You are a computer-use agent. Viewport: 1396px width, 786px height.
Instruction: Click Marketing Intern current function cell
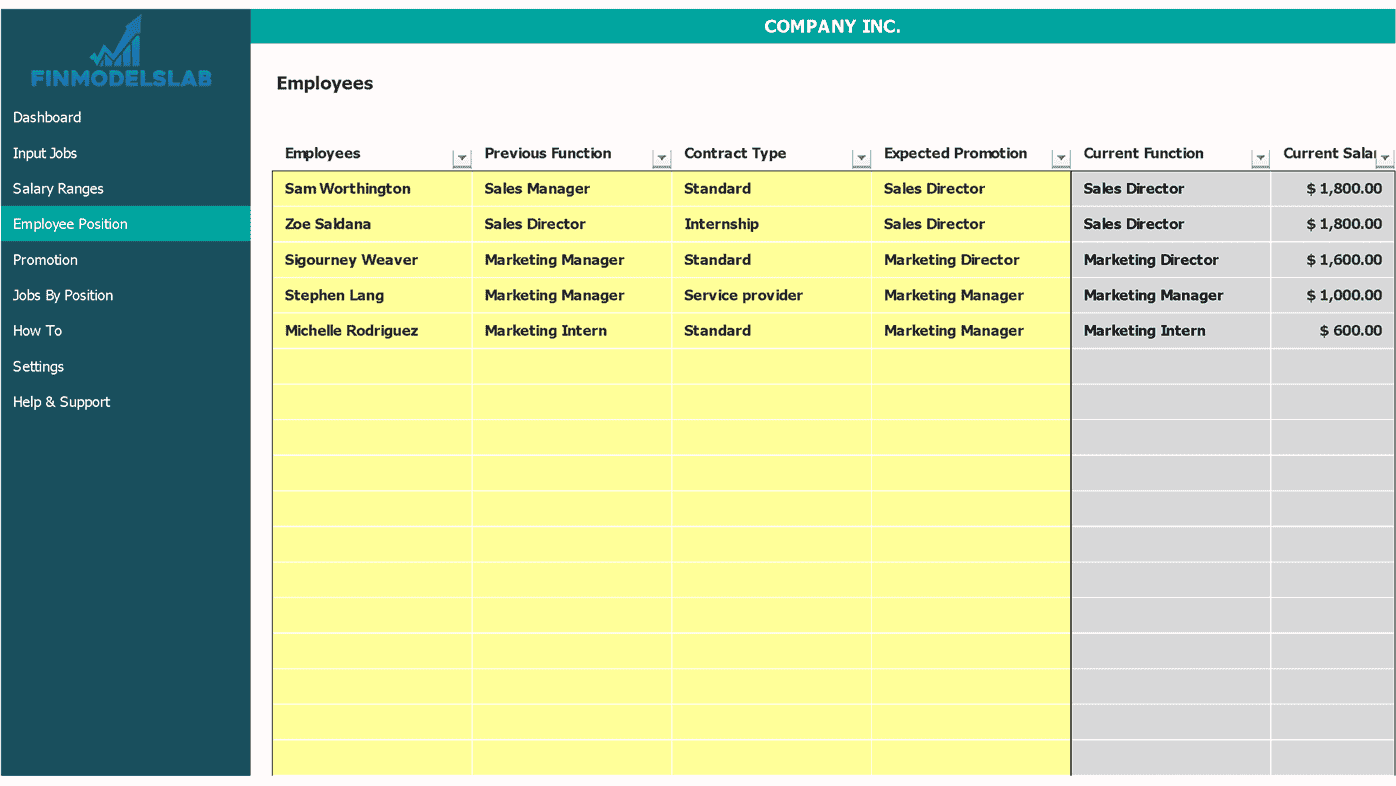[1171, 331]
